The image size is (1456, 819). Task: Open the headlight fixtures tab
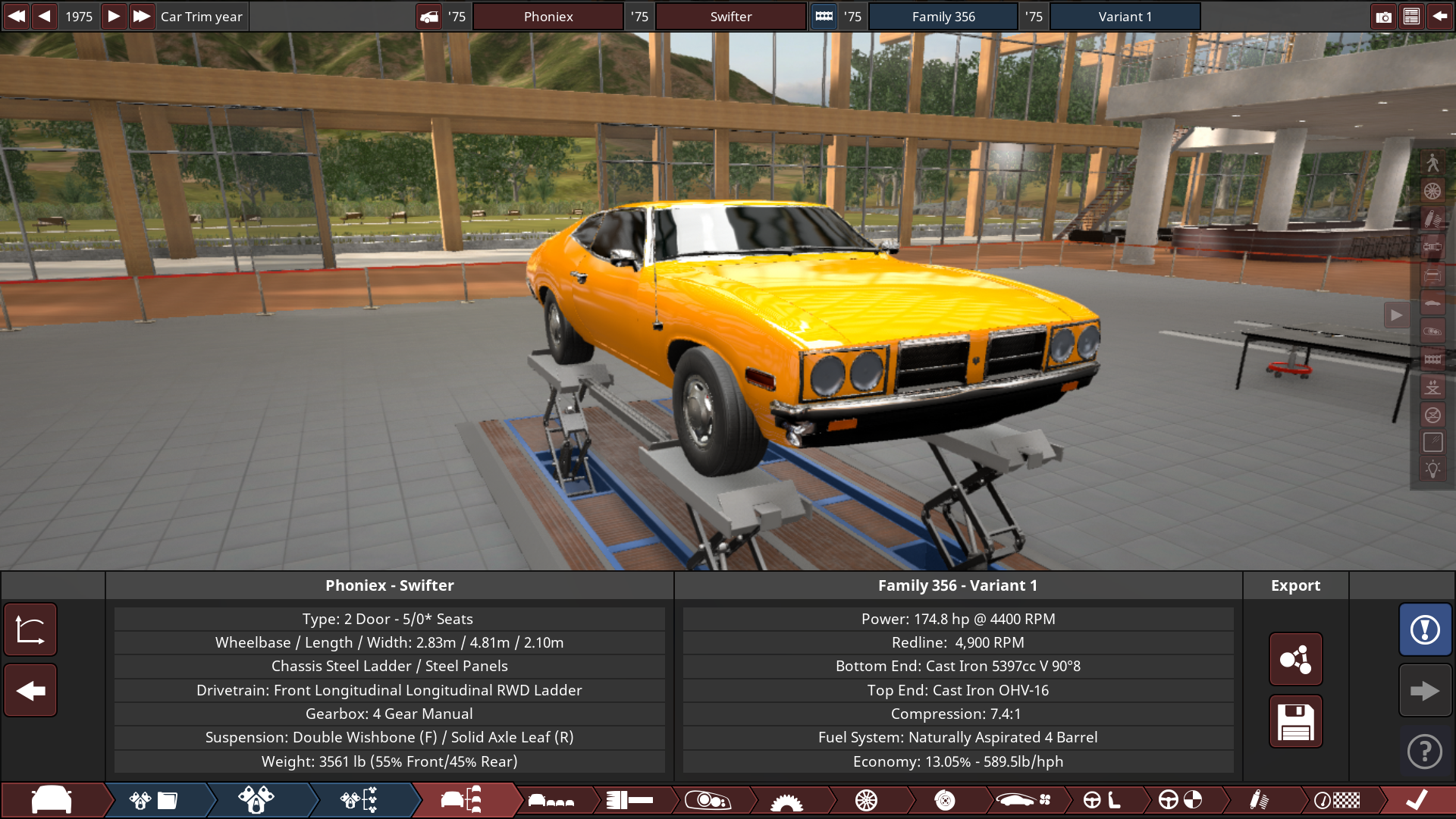tap(708, 800)
